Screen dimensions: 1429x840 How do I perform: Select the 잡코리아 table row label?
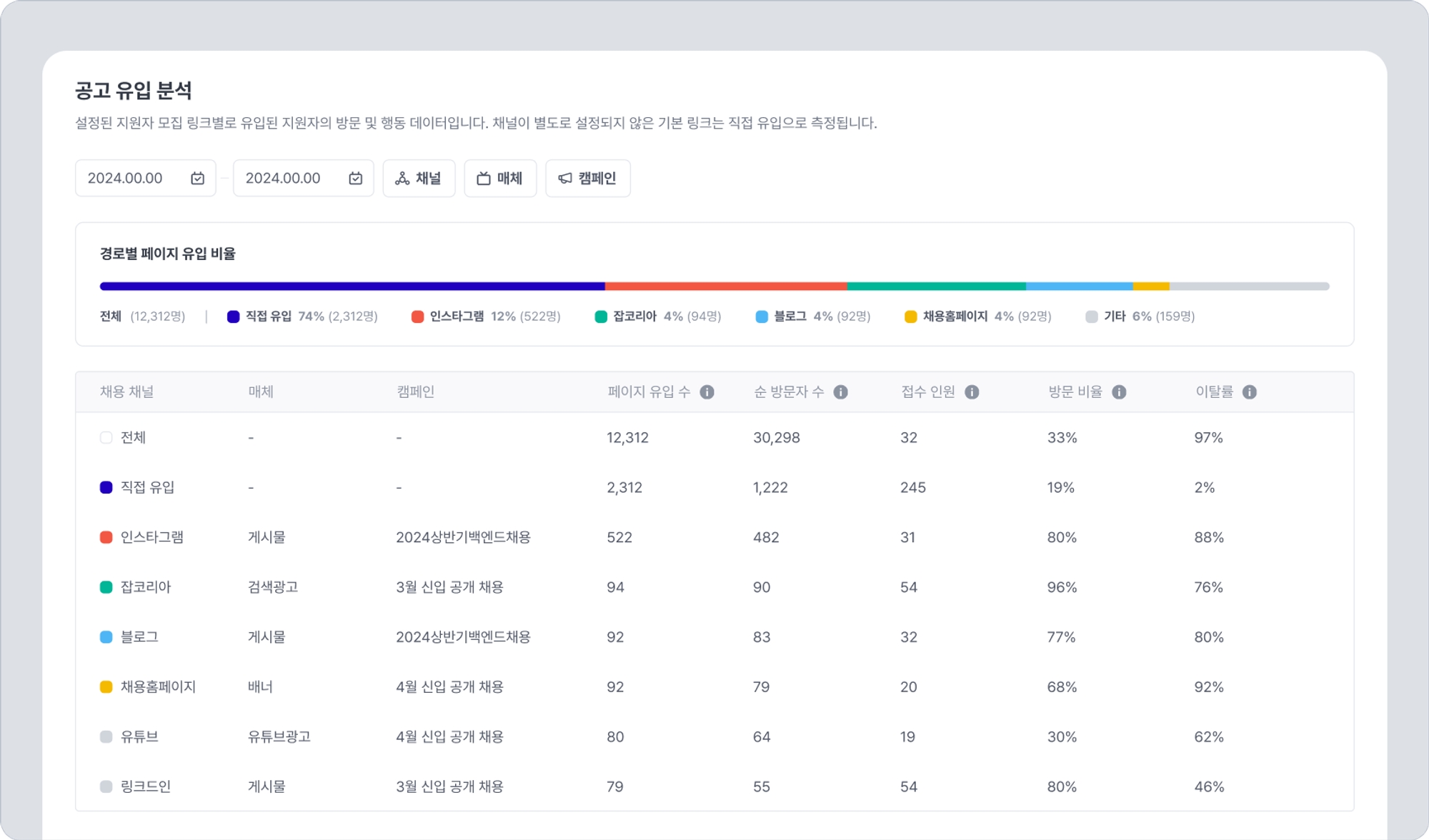pyautogui.click(x=146, y=587)
